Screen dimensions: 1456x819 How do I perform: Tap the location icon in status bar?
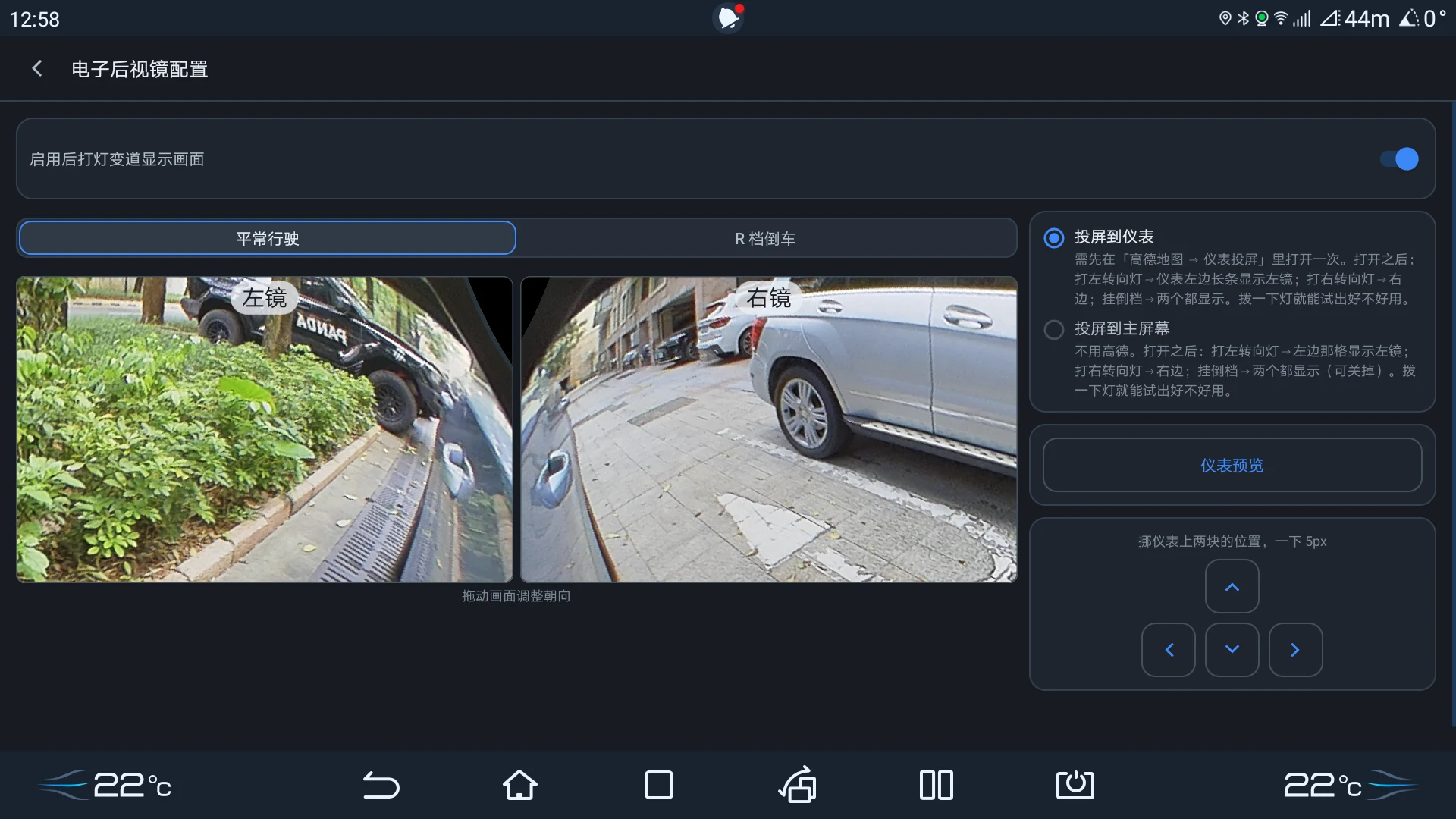pos(1225,18)
